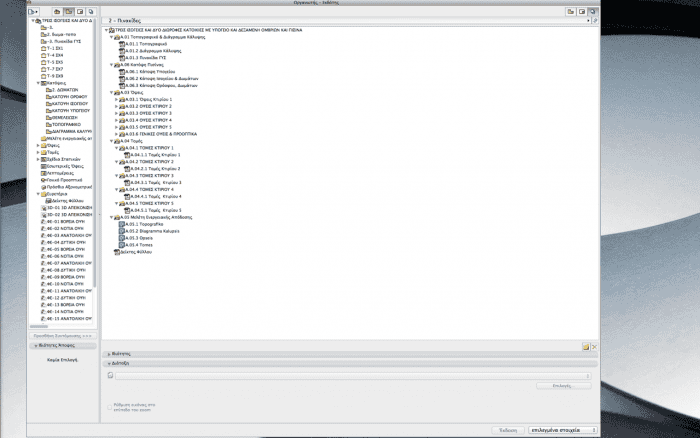Click layout icon of A.01.2 row

coord(122,51)
